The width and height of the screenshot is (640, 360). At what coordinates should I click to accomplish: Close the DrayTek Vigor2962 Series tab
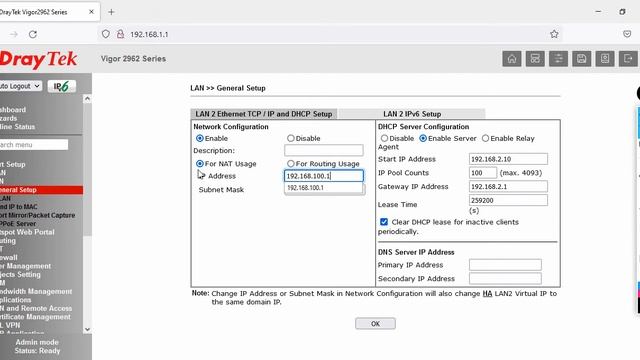pyautogui.click(x=91, y=12)
